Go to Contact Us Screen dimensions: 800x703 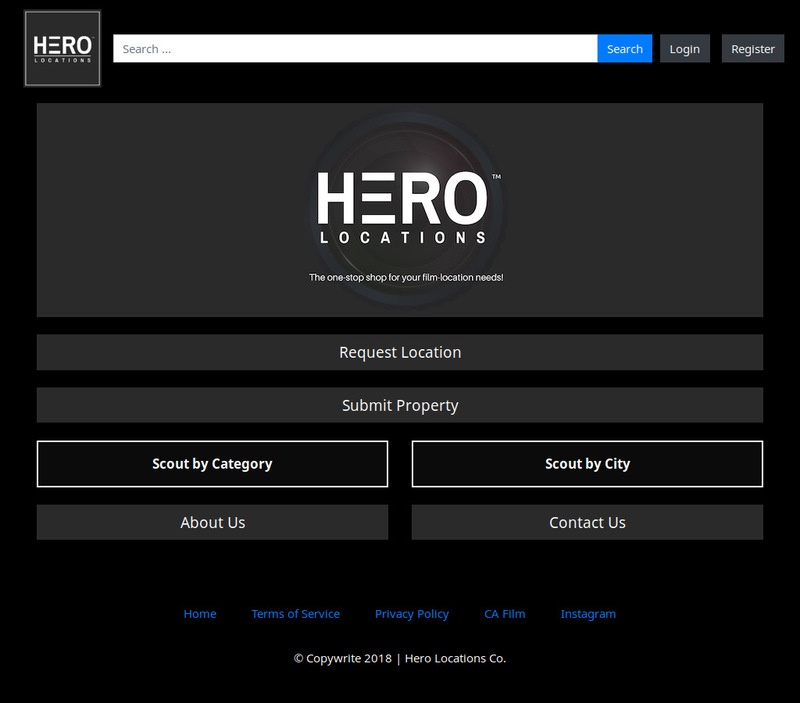[587, 522]
